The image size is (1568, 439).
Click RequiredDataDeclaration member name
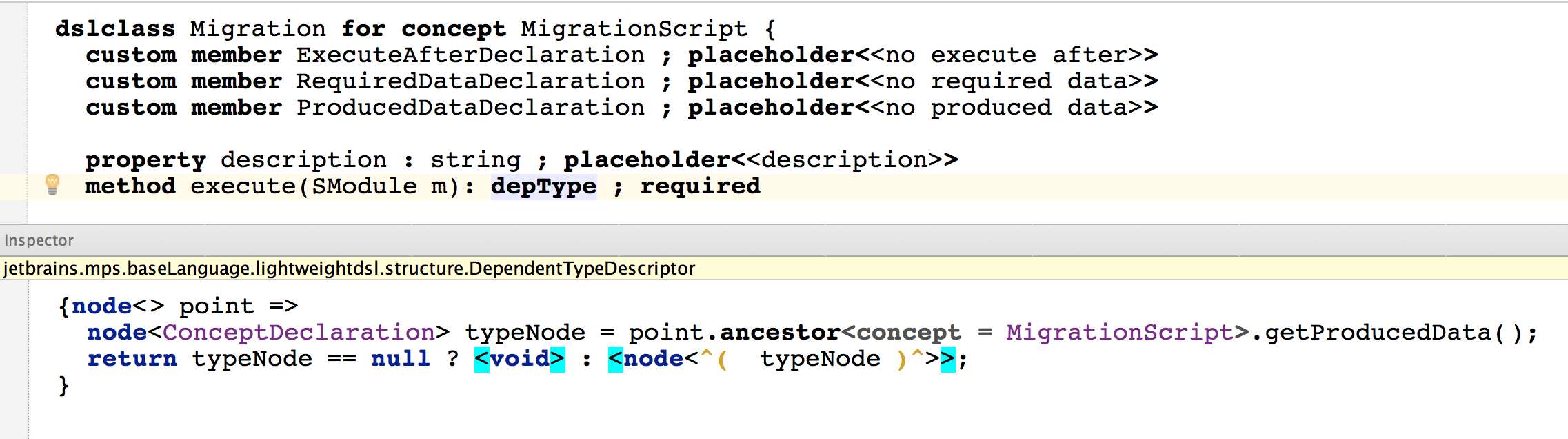[470, 81]
